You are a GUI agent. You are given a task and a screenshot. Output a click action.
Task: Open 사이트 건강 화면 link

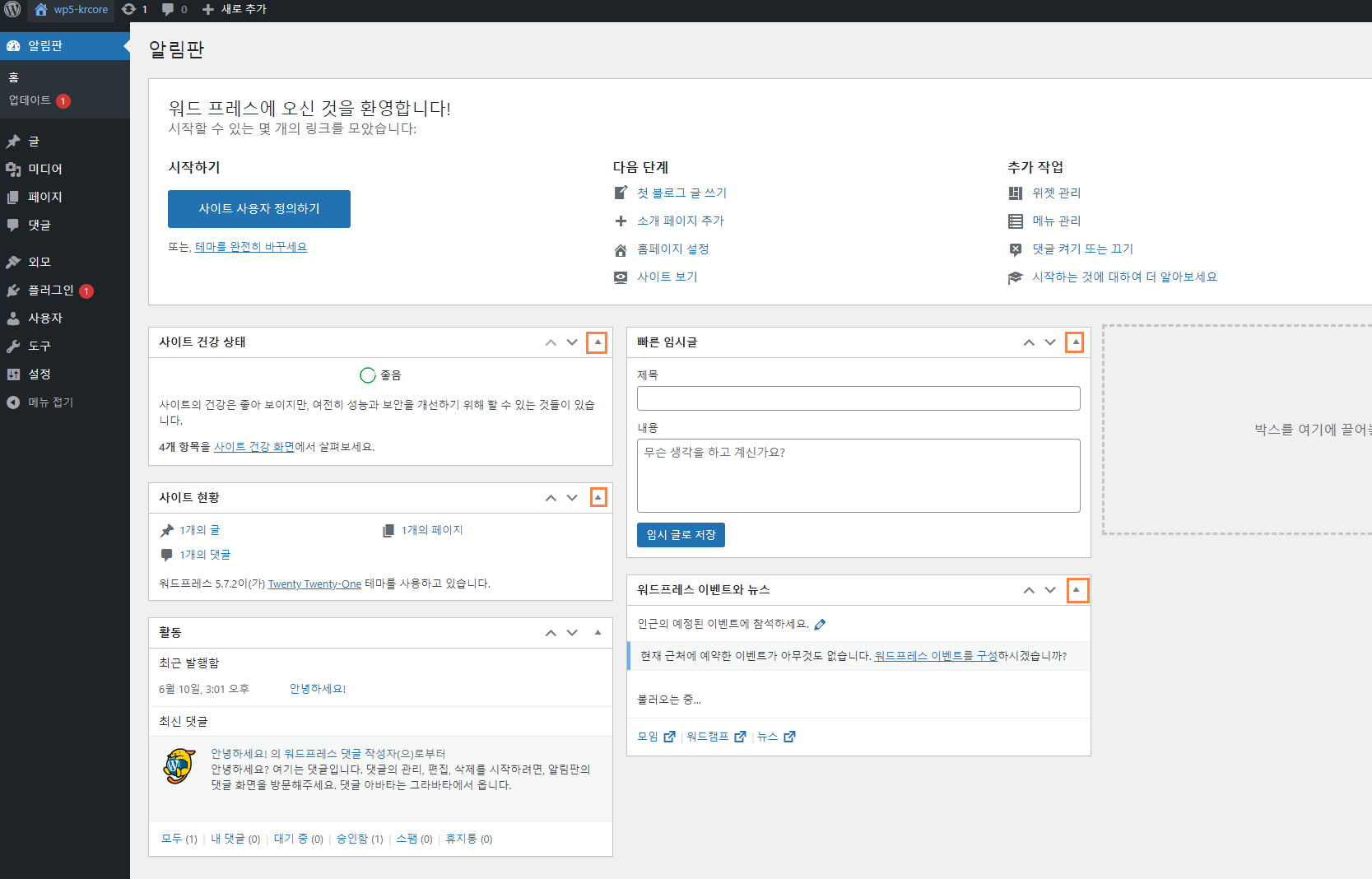tap(254, 447)
